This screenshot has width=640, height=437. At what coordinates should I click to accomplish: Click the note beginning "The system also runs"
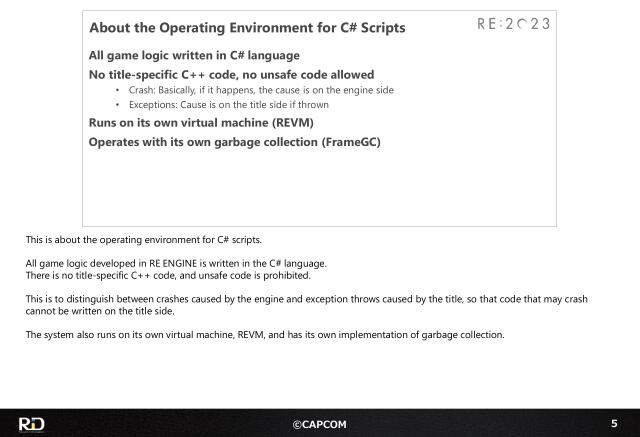coord(265,334)
